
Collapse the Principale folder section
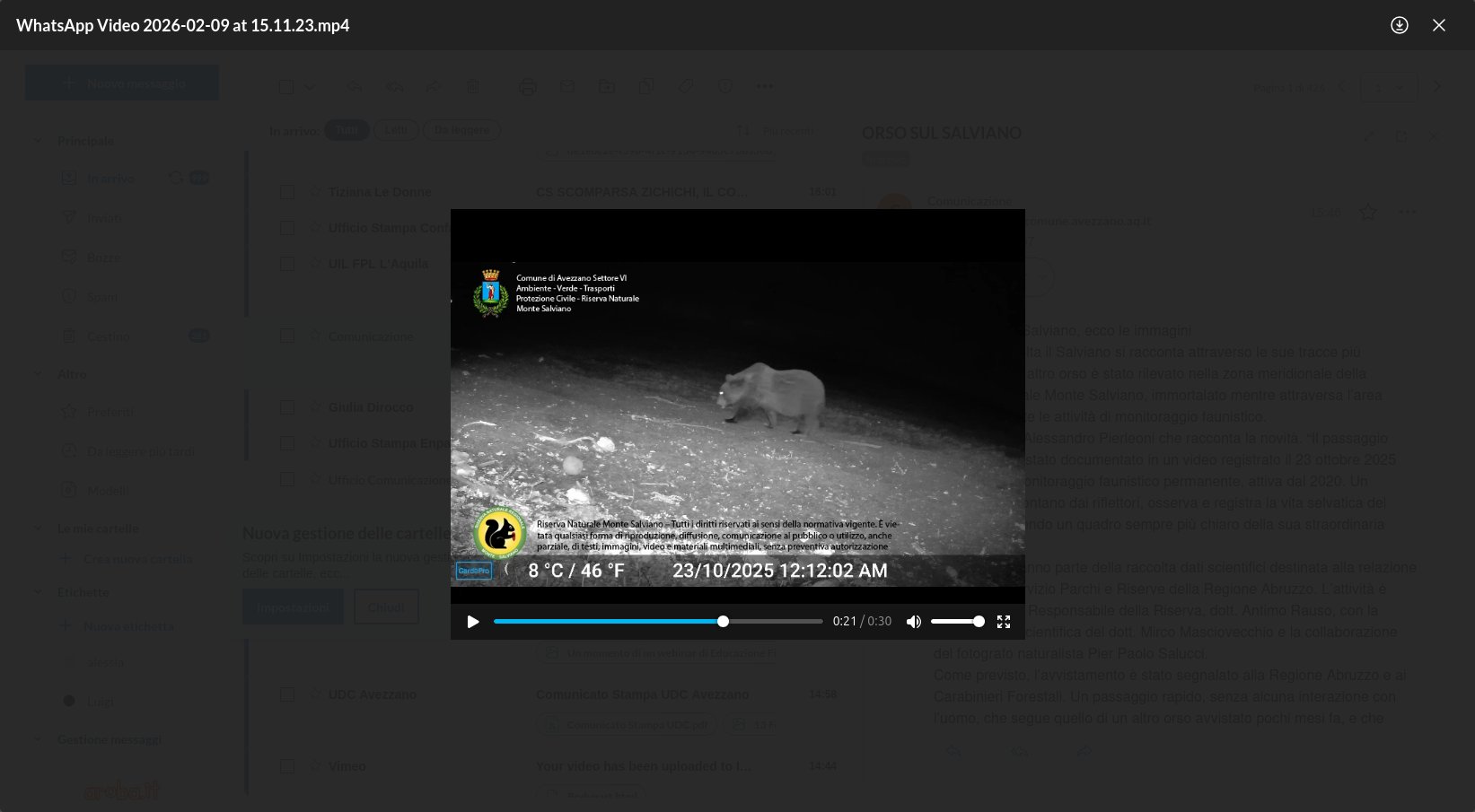click(38, 141)
